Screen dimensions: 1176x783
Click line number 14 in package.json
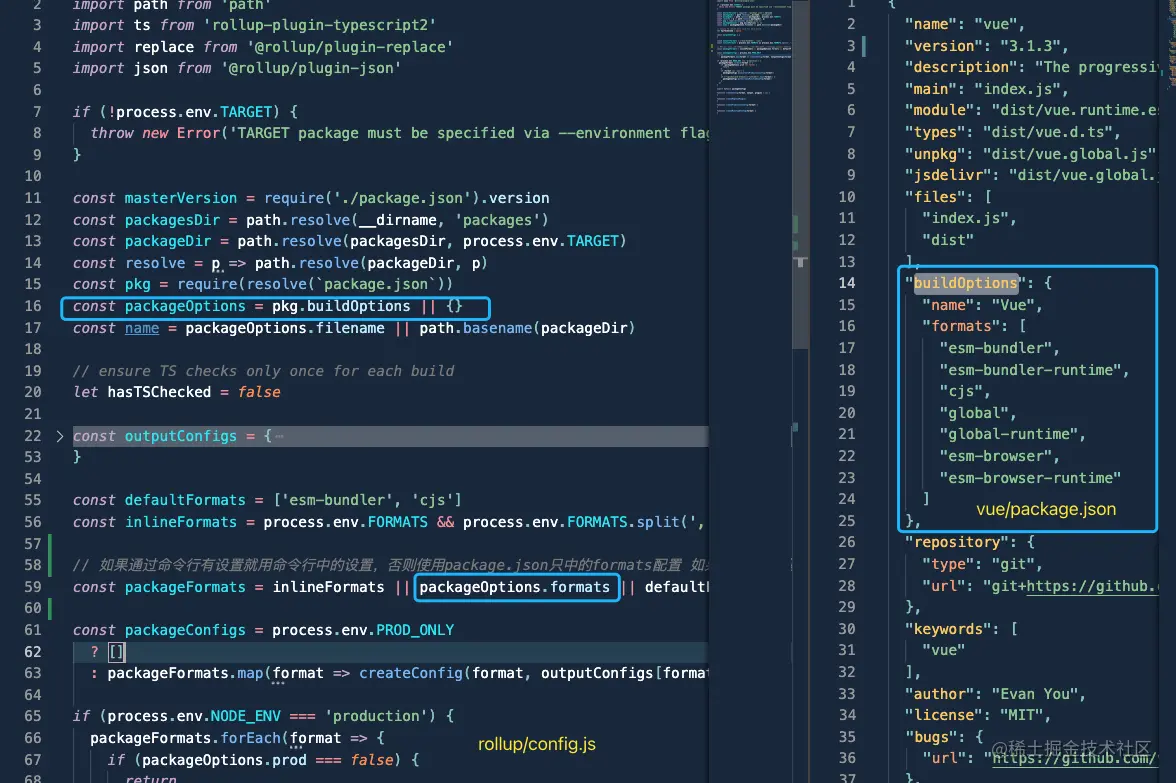click(846, 284)
